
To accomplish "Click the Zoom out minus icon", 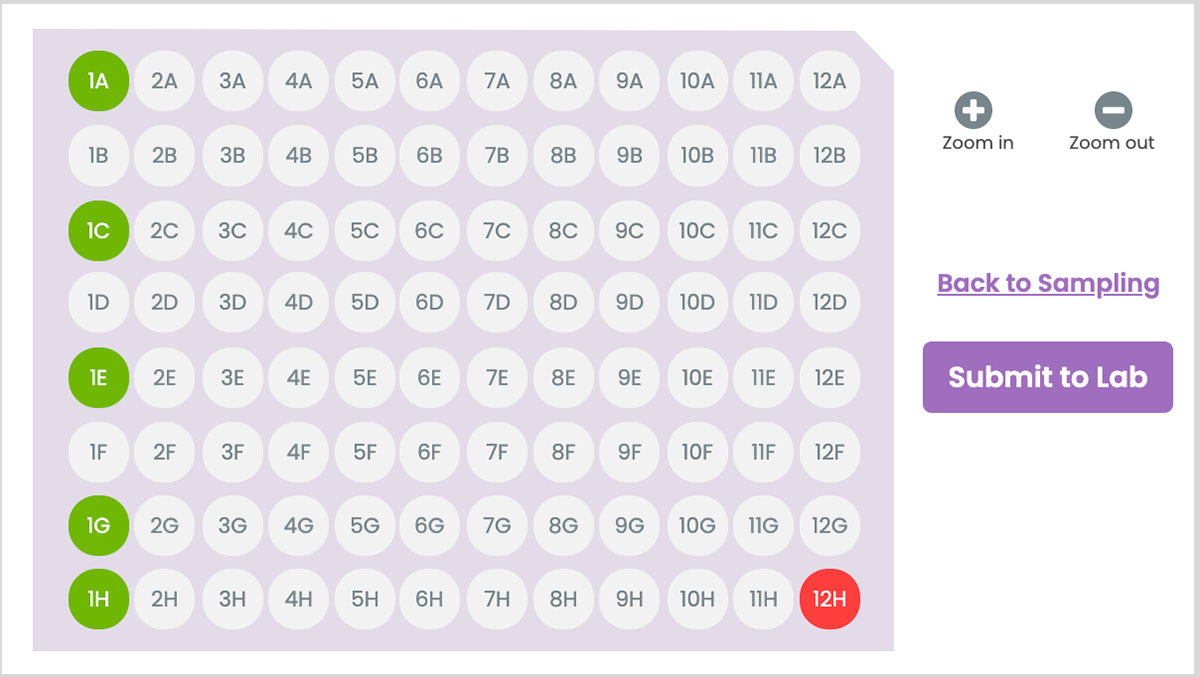I will tap(1112, 110).
